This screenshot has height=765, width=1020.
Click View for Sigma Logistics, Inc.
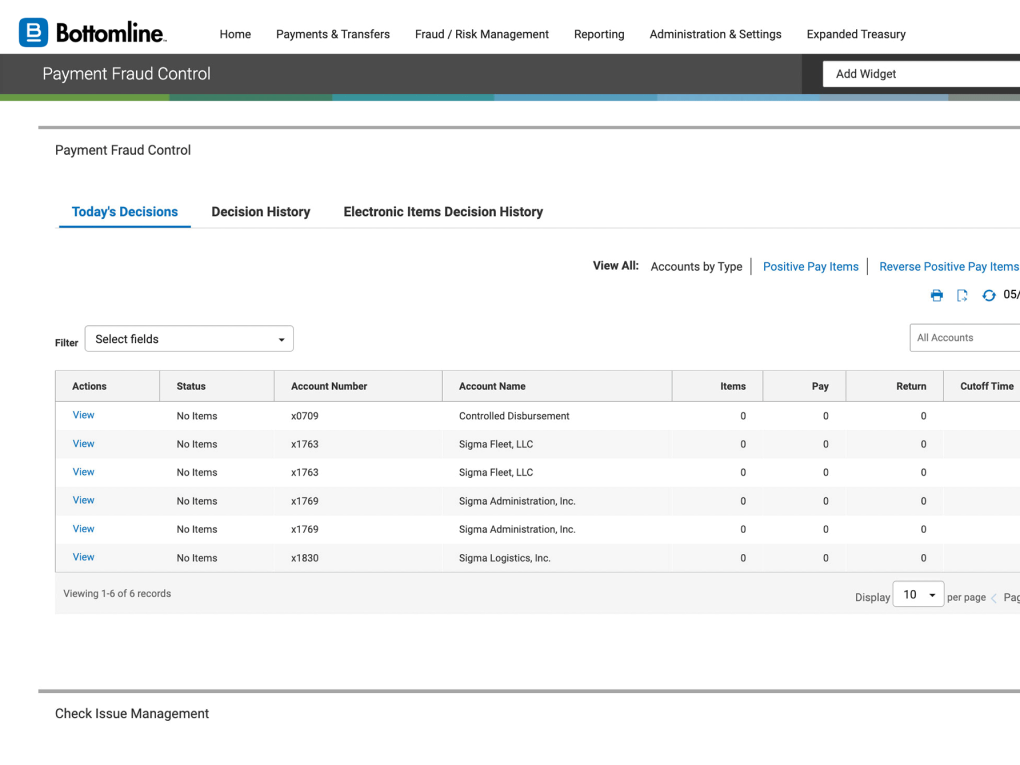click(x=83, y=557)
